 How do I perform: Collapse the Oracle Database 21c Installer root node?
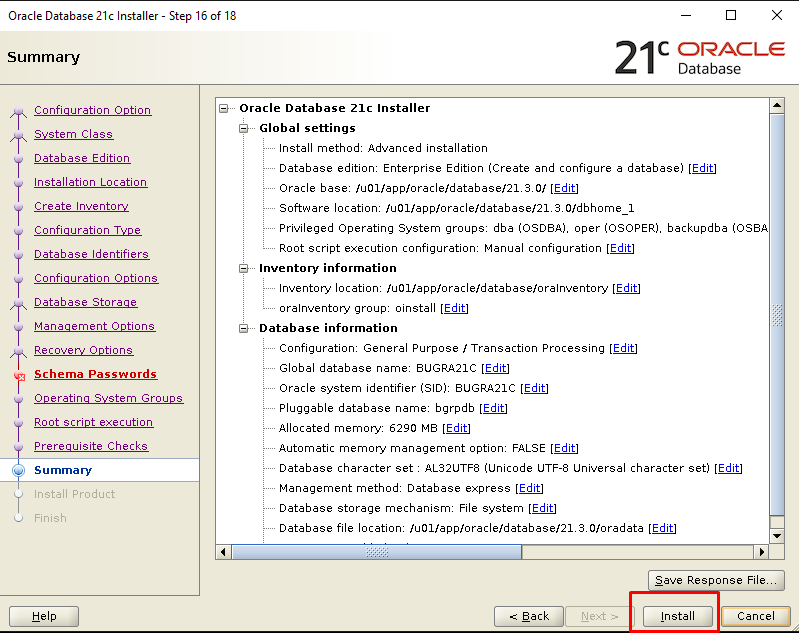pos(224,108)
